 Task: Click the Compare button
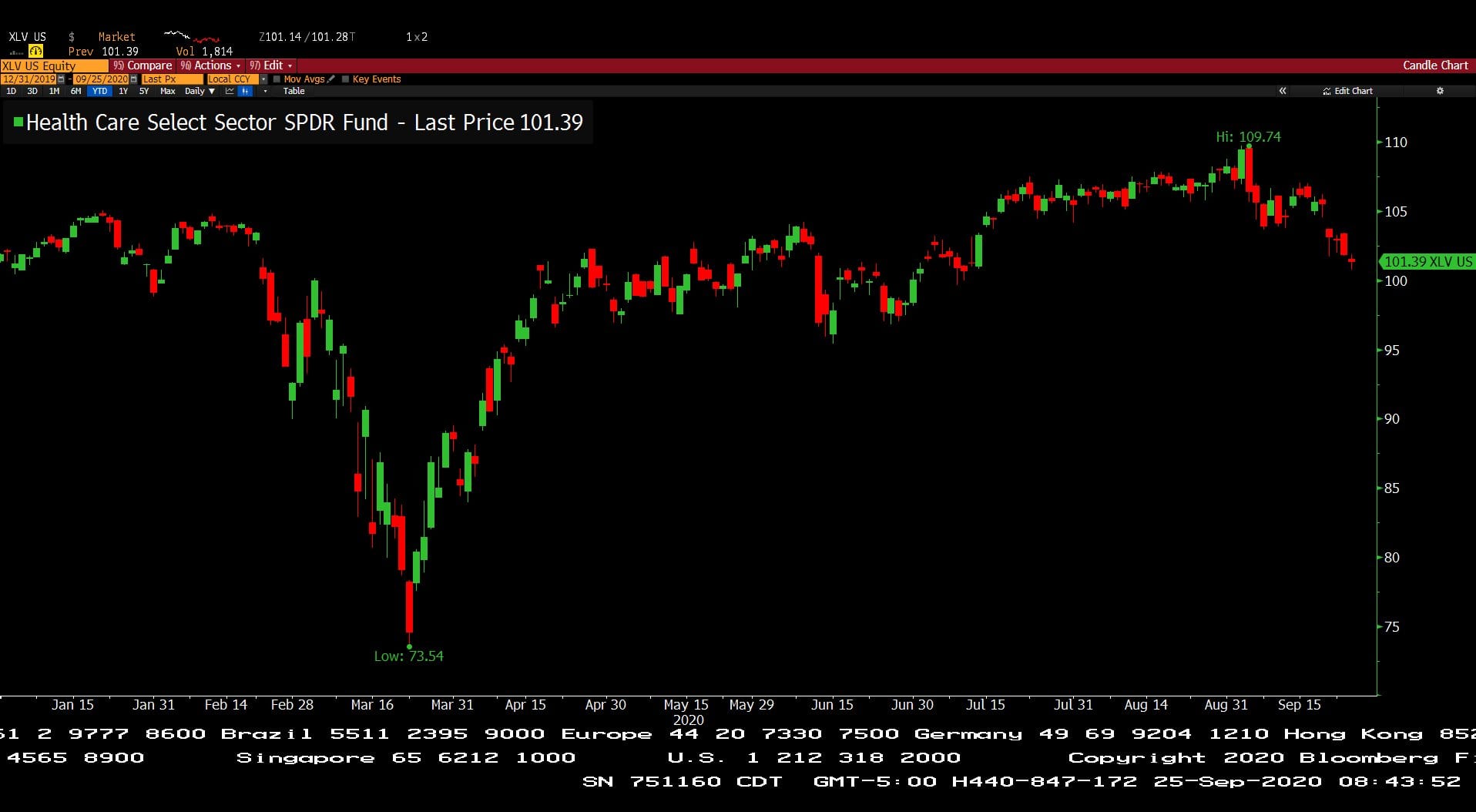tap(143, 65)
